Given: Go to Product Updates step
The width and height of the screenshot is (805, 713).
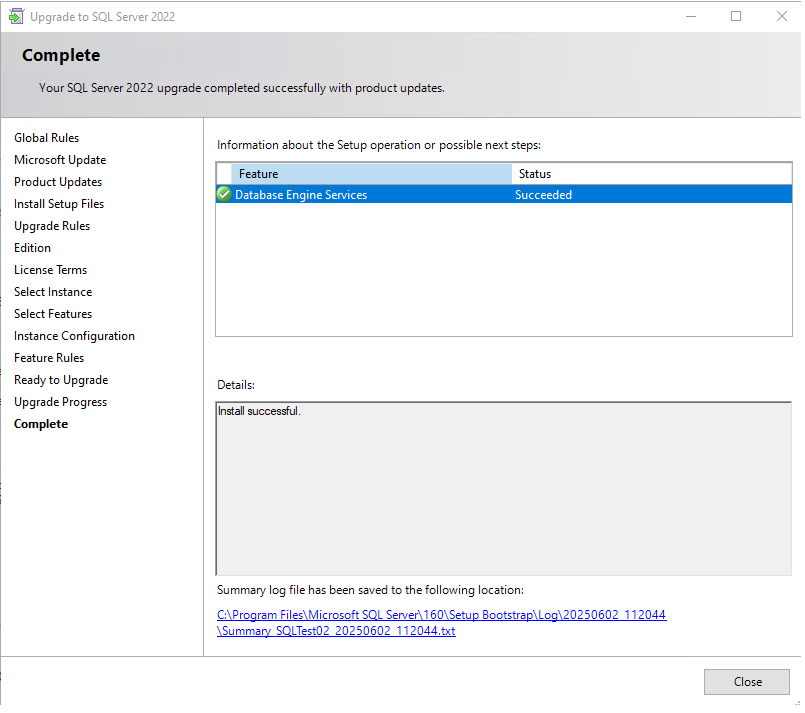Looking at the screenshot, I should pyautogui.click(x=58, y=182).
